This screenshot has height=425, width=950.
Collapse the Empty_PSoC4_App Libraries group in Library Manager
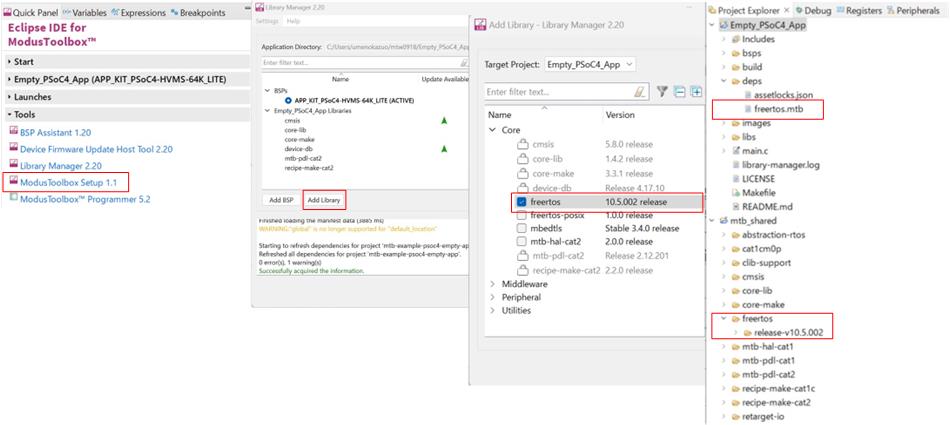point(268,111)
